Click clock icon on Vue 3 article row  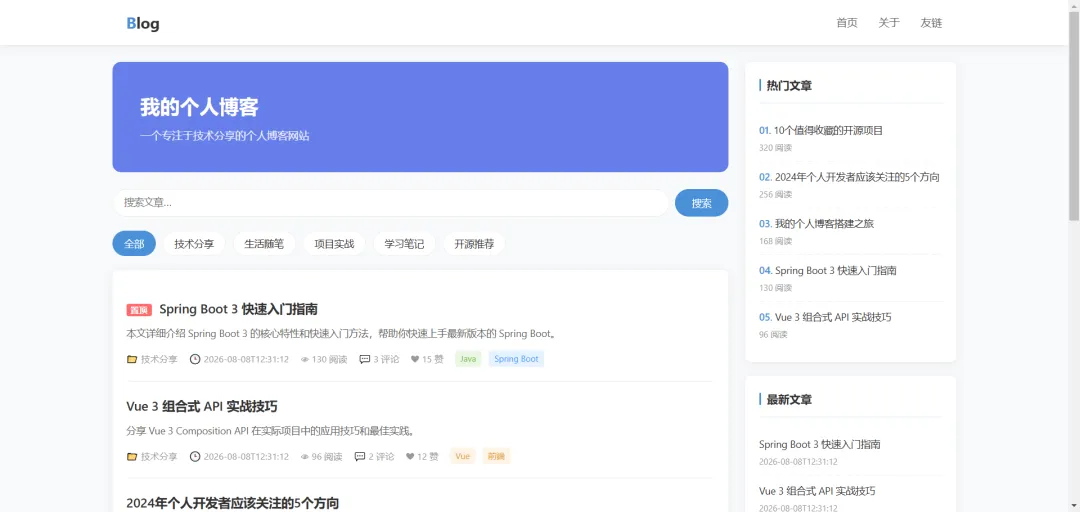[195, 456]
